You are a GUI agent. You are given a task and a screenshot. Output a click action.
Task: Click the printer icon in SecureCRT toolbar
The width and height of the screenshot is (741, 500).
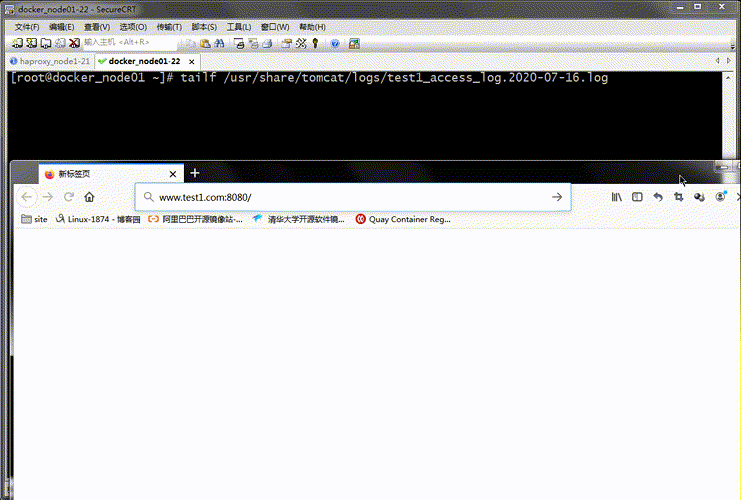click(267, 43)
